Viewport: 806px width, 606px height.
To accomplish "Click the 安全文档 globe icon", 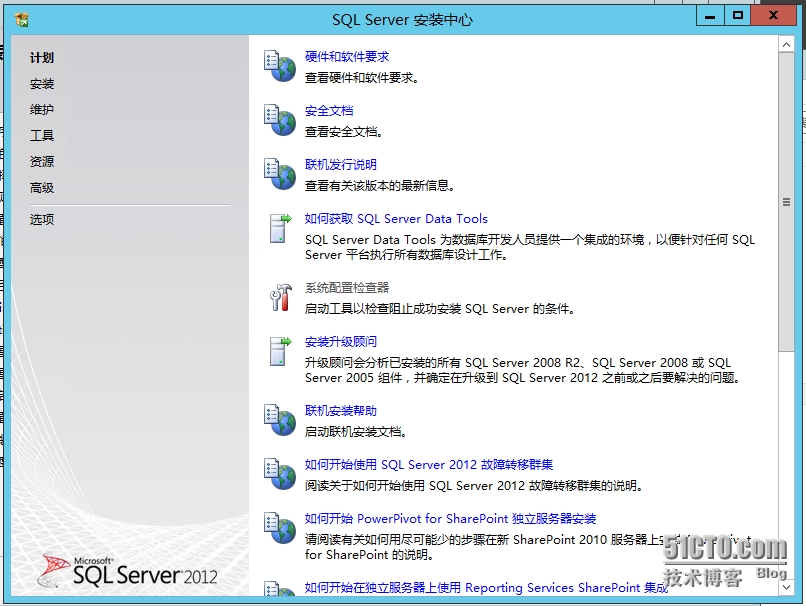I will pyautogui.click(x=279, y=117).
